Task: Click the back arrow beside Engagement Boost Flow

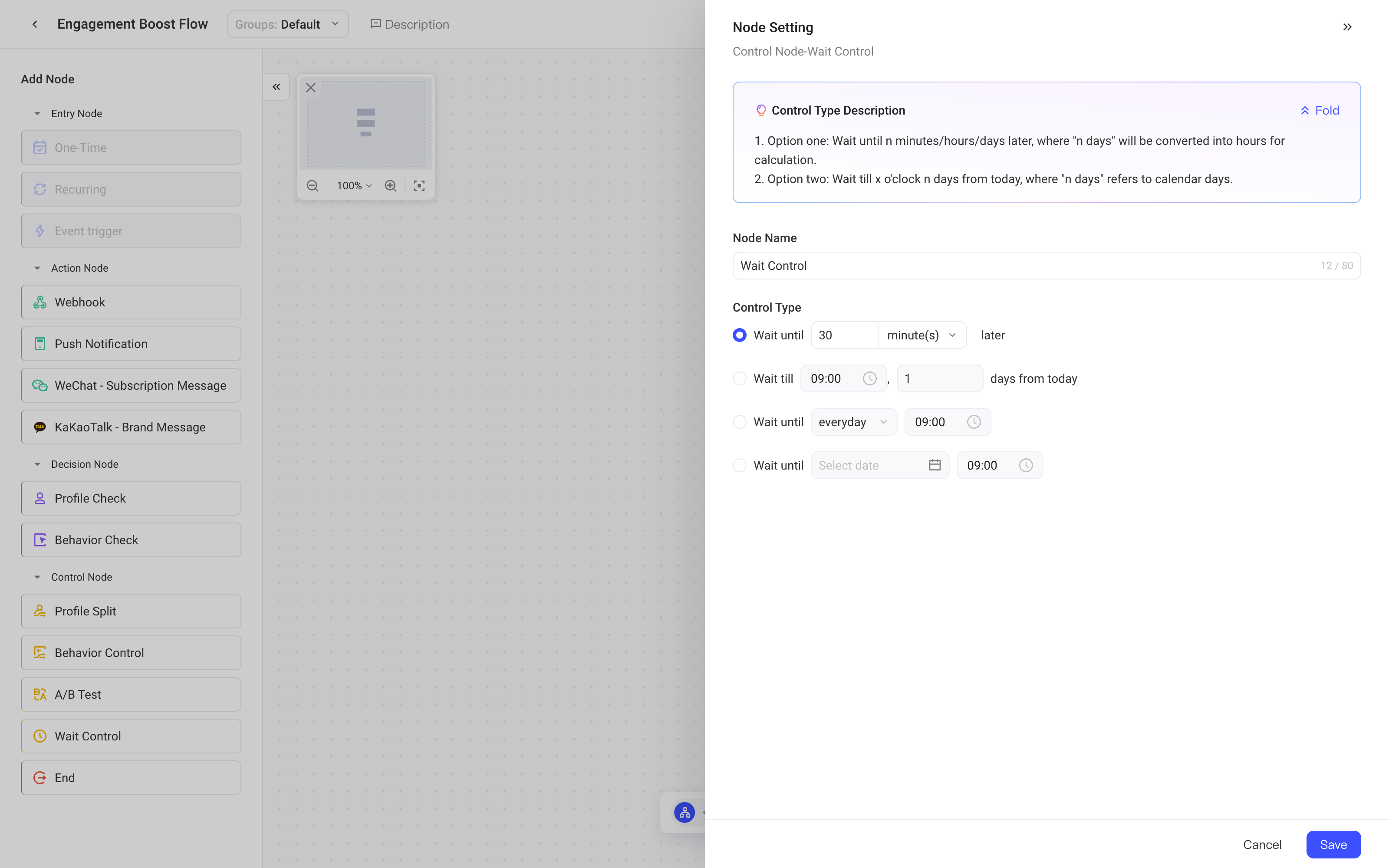Action: (35, 24)
